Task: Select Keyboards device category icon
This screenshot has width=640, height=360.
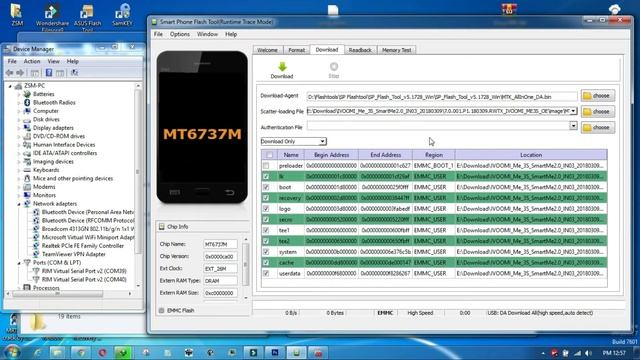Action: 27,170
